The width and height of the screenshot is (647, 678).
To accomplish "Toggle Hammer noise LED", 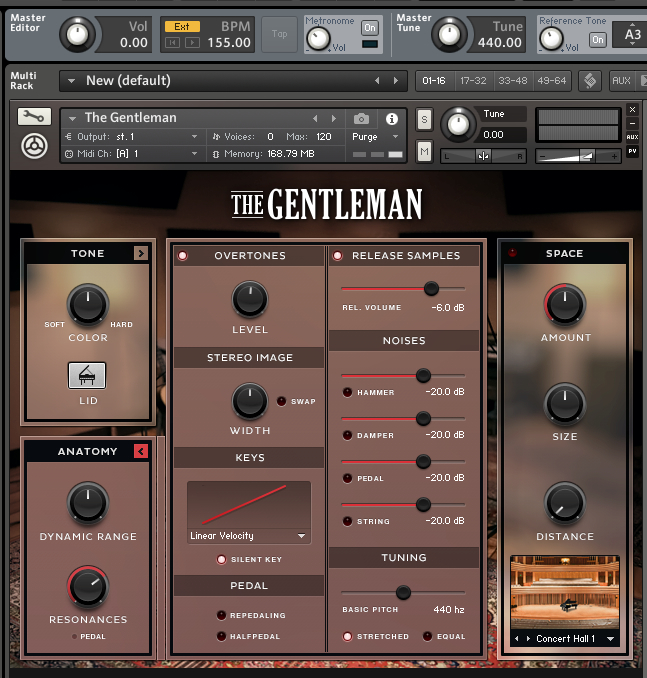I will click(347, 392).
